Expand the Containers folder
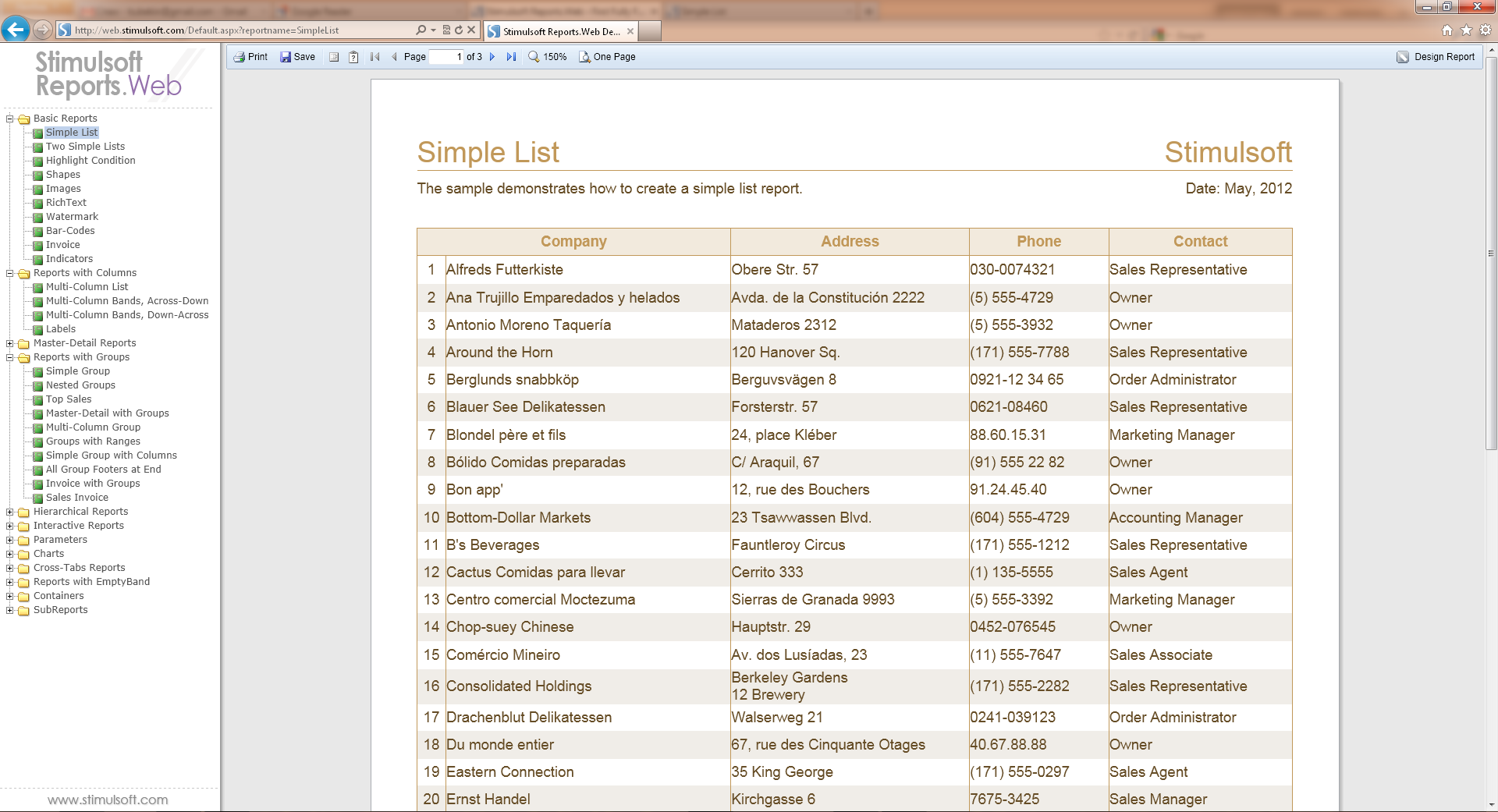This screenshot has height=812, width=1498. (10, 597)
